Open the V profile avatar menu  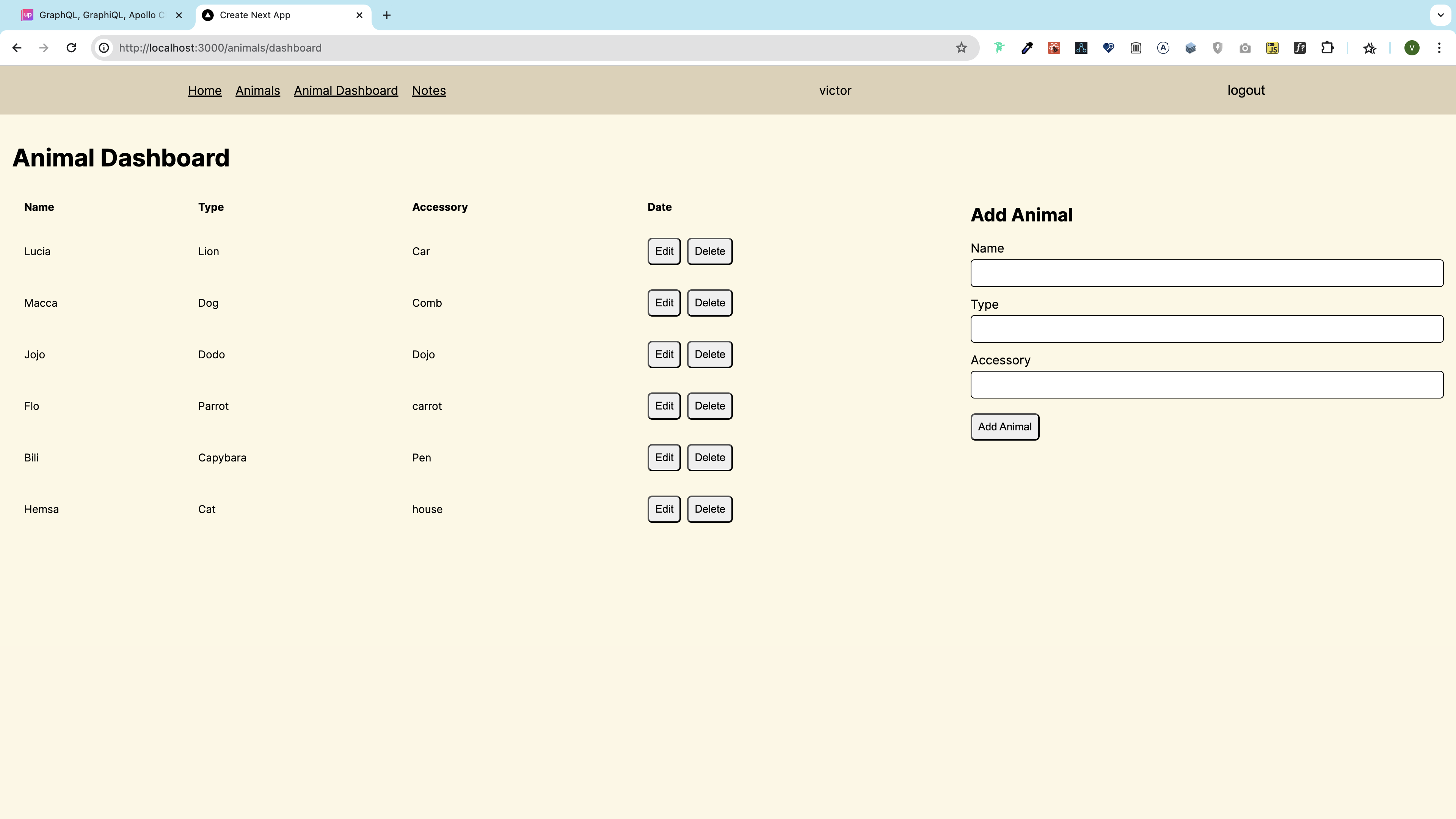coord(1412,48)
